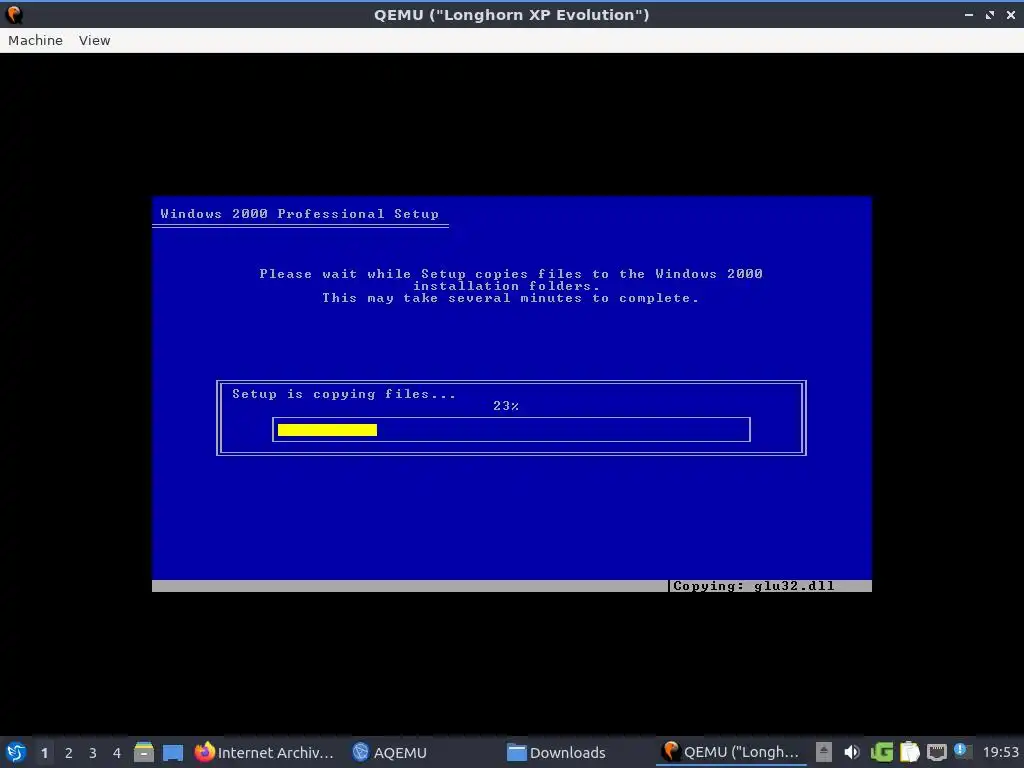Viewport: 1024px width, 768px height.
Task: Launch the file manager taskbar icon
Action: pos(144,752)
